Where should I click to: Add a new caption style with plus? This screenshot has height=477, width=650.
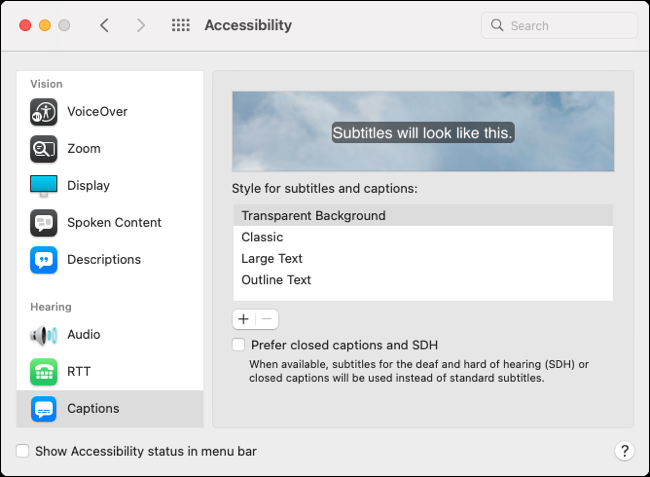244,319
